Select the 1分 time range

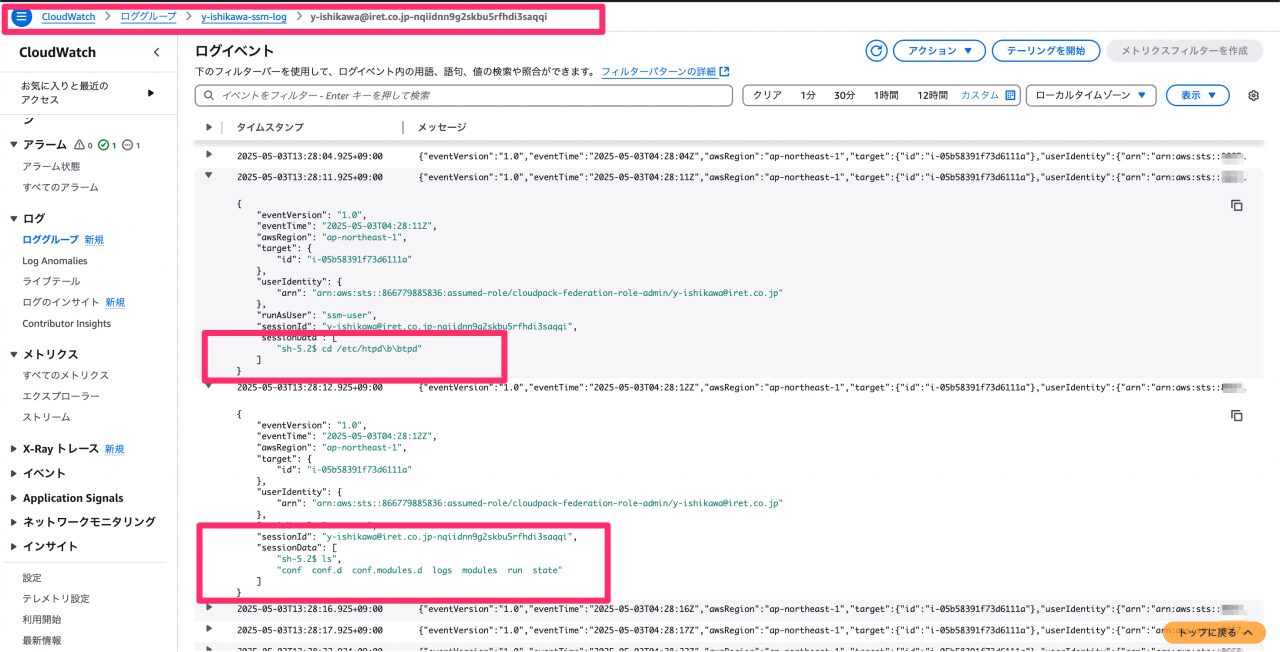click(808, 95)
